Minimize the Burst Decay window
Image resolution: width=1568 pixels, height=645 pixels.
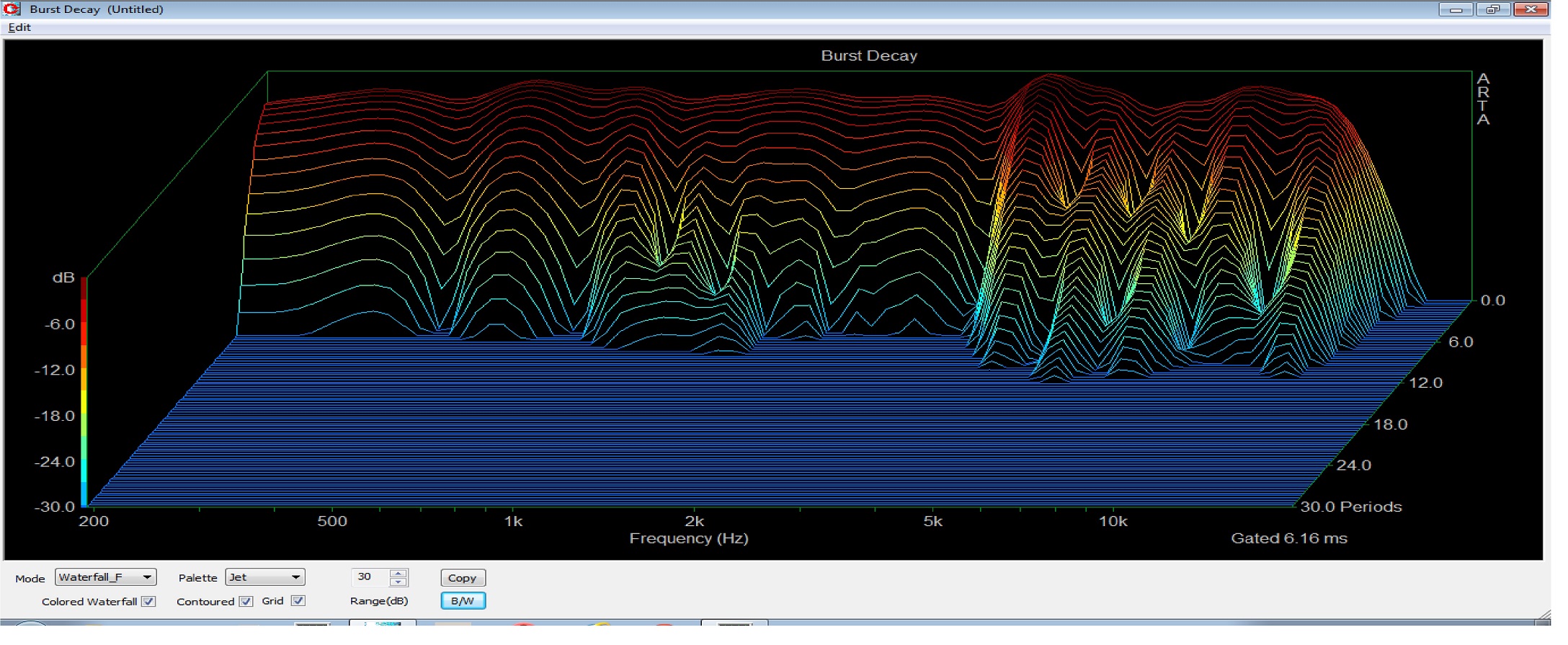1455,9
